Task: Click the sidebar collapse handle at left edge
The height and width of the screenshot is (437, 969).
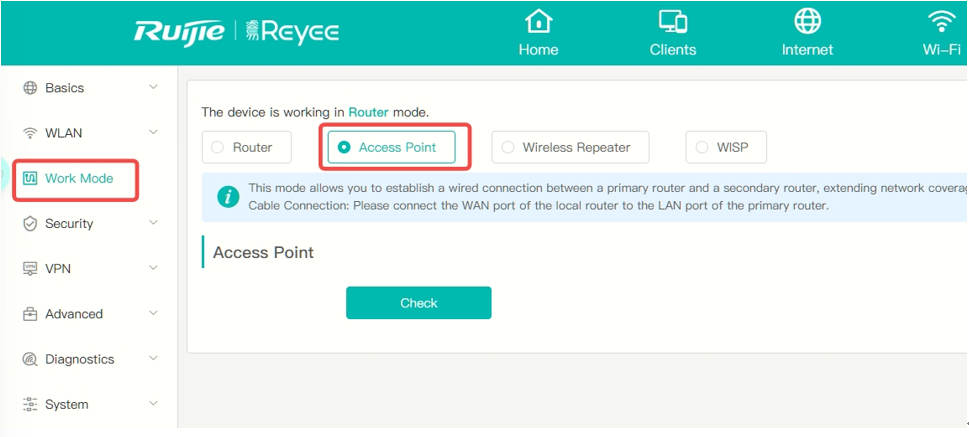Action: 2,174
